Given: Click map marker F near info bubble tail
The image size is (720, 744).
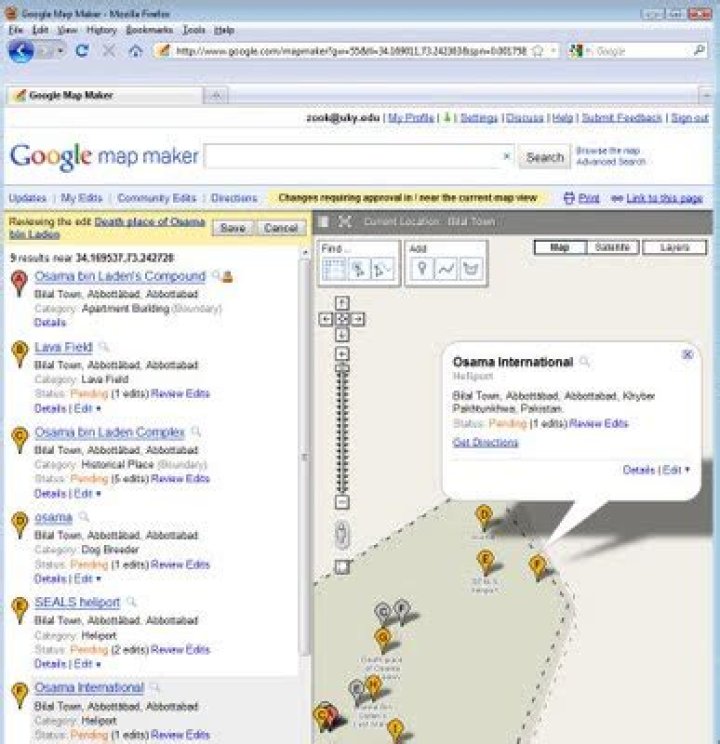Looking at the screenshot, I should click(x=537, y=567).
